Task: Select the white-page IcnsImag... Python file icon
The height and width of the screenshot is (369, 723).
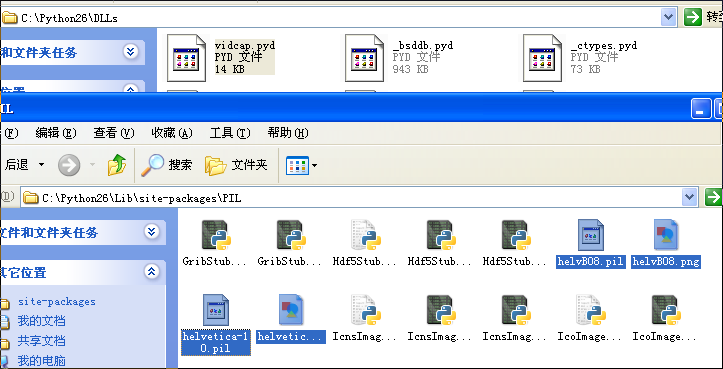Action: pyautogui.click(x=366, y=310)
